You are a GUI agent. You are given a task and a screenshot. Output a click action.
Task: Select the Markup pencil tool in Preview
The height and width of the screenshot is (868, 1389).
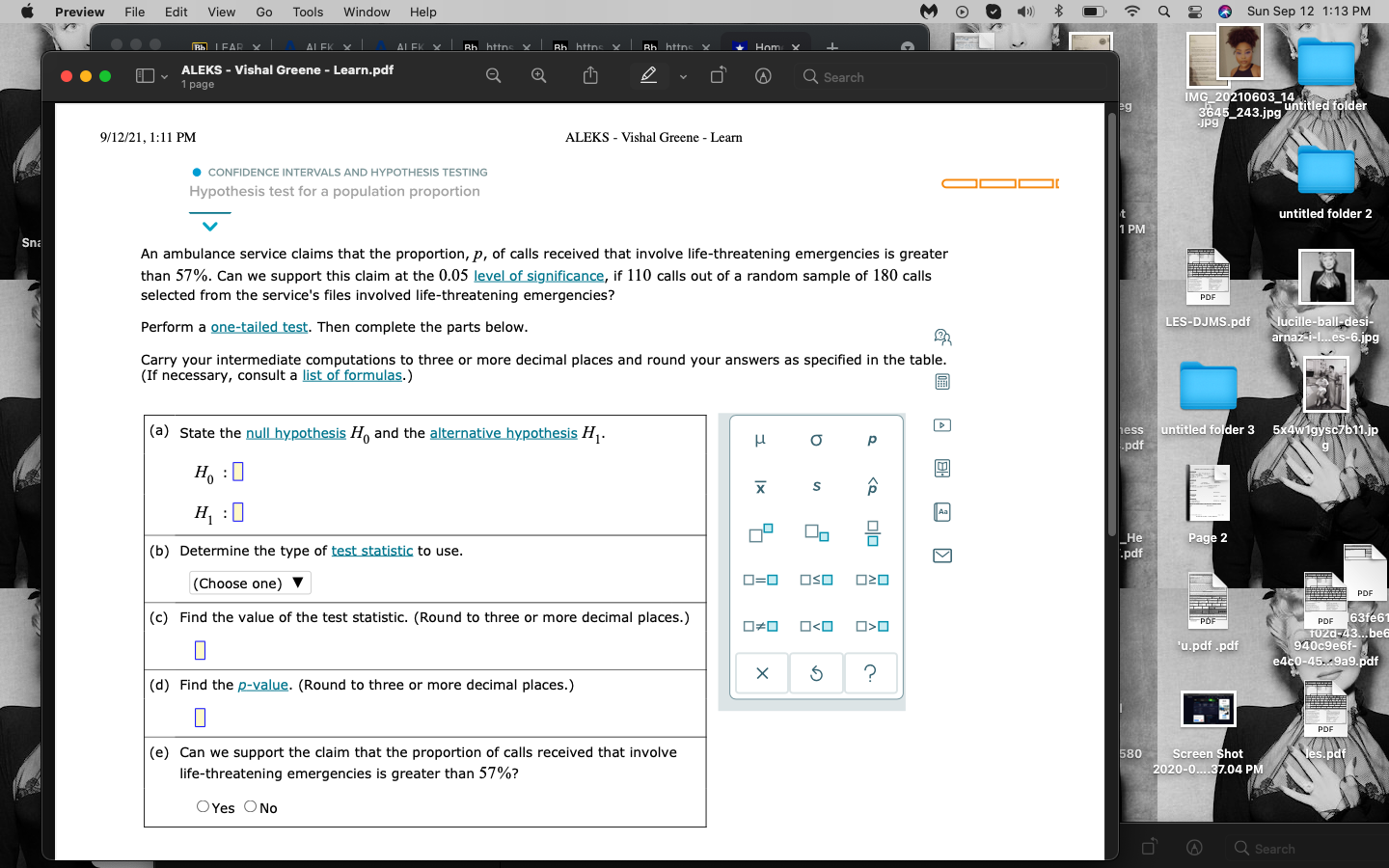click(648, 76)
